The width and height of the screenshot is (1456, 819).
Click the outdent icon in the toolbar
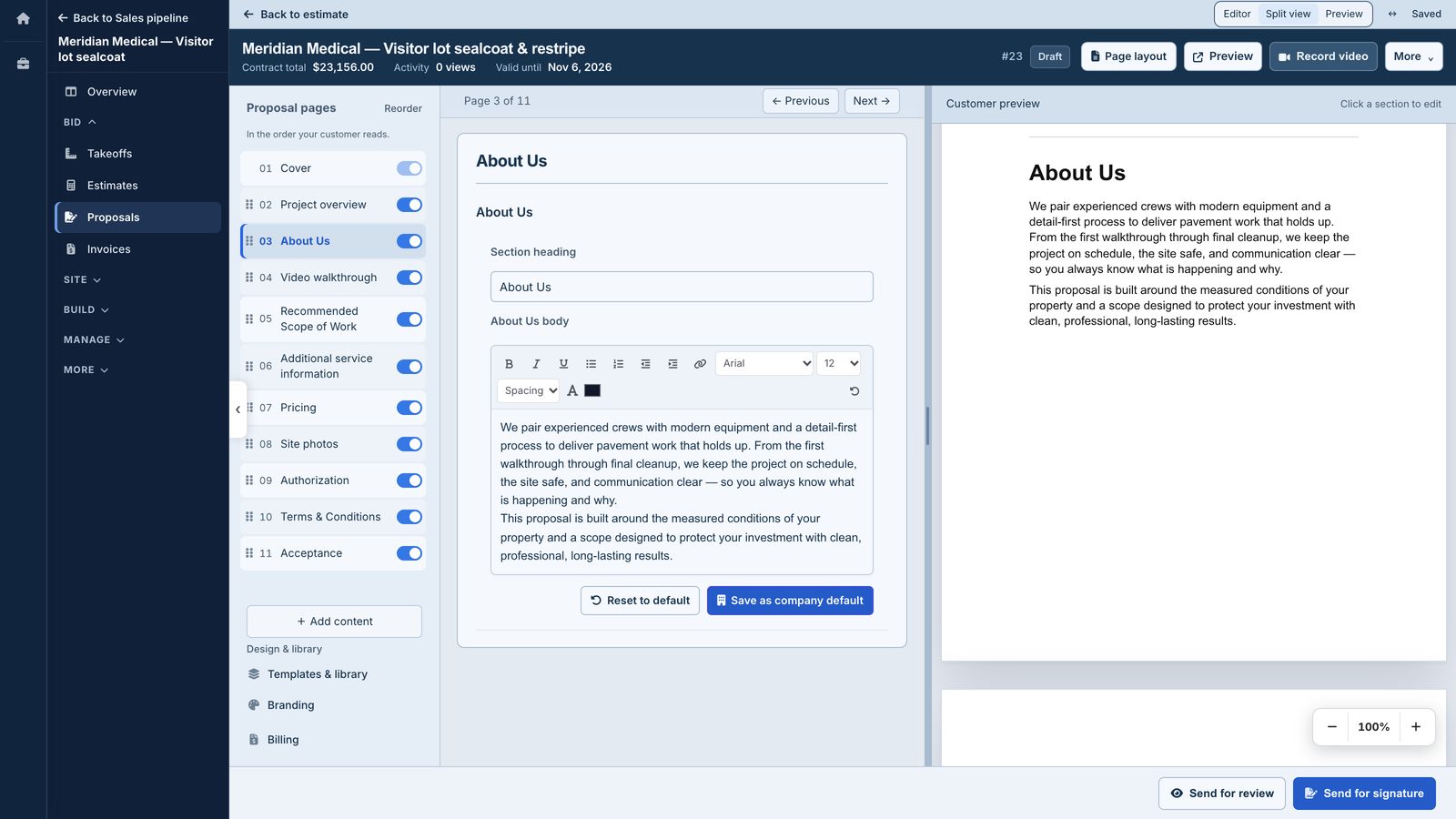click(x=645, y=364)
